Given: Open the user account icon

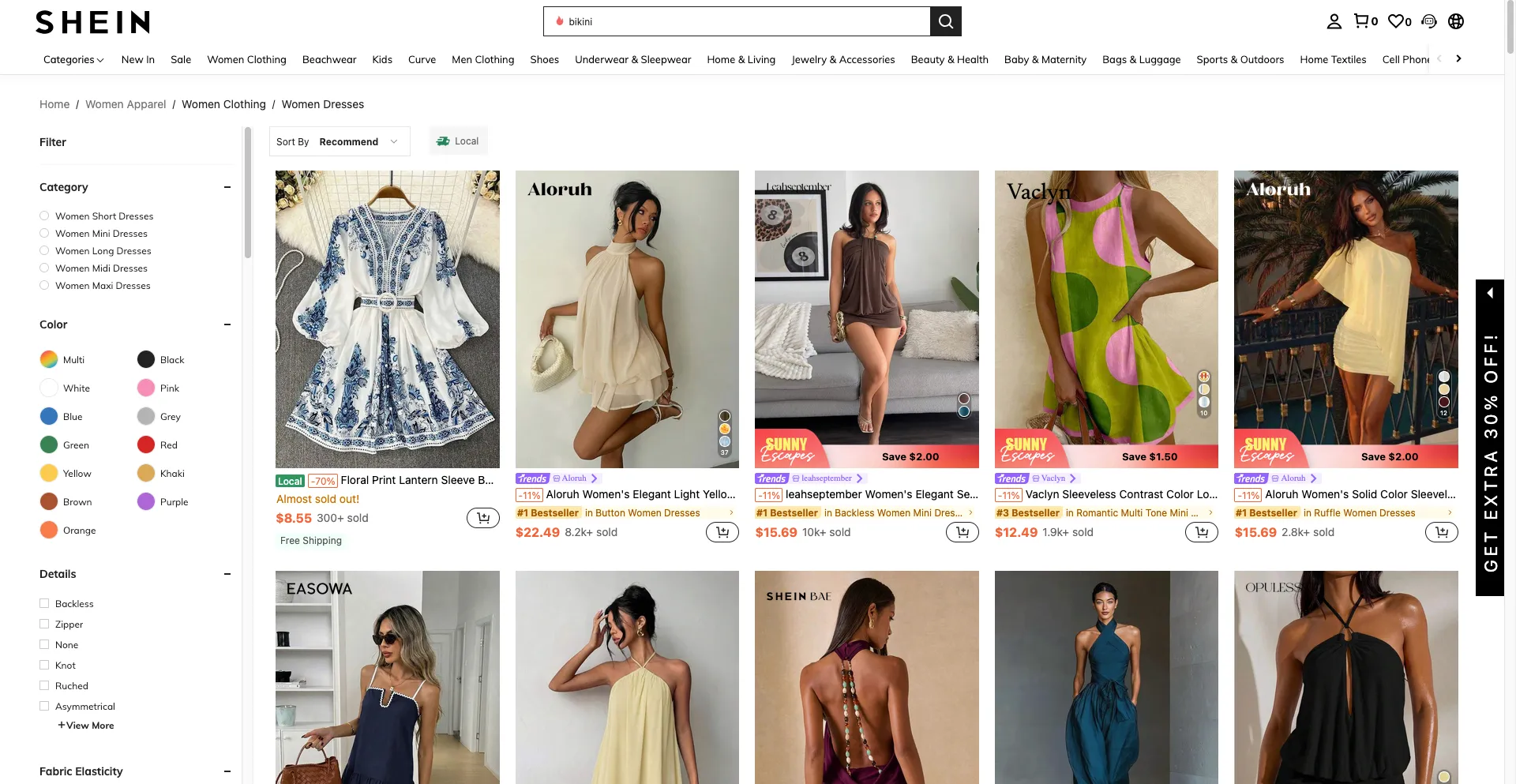Looking at the screenshot, I should [x=1334, y=21].
